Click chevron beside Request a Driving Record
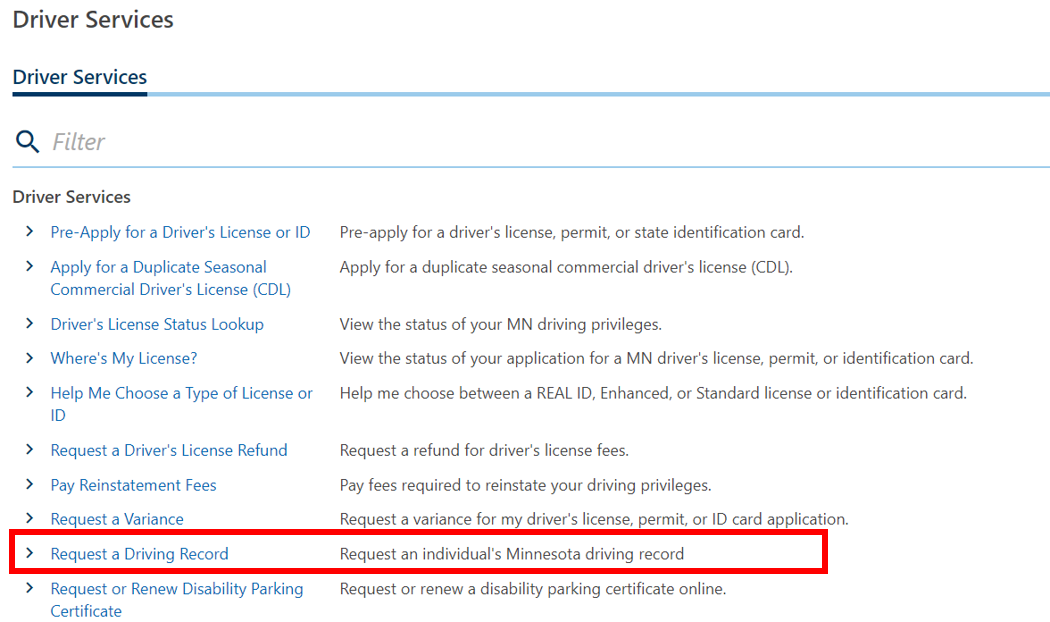This screenshot has width=1050, height=622. pos(30,555)
